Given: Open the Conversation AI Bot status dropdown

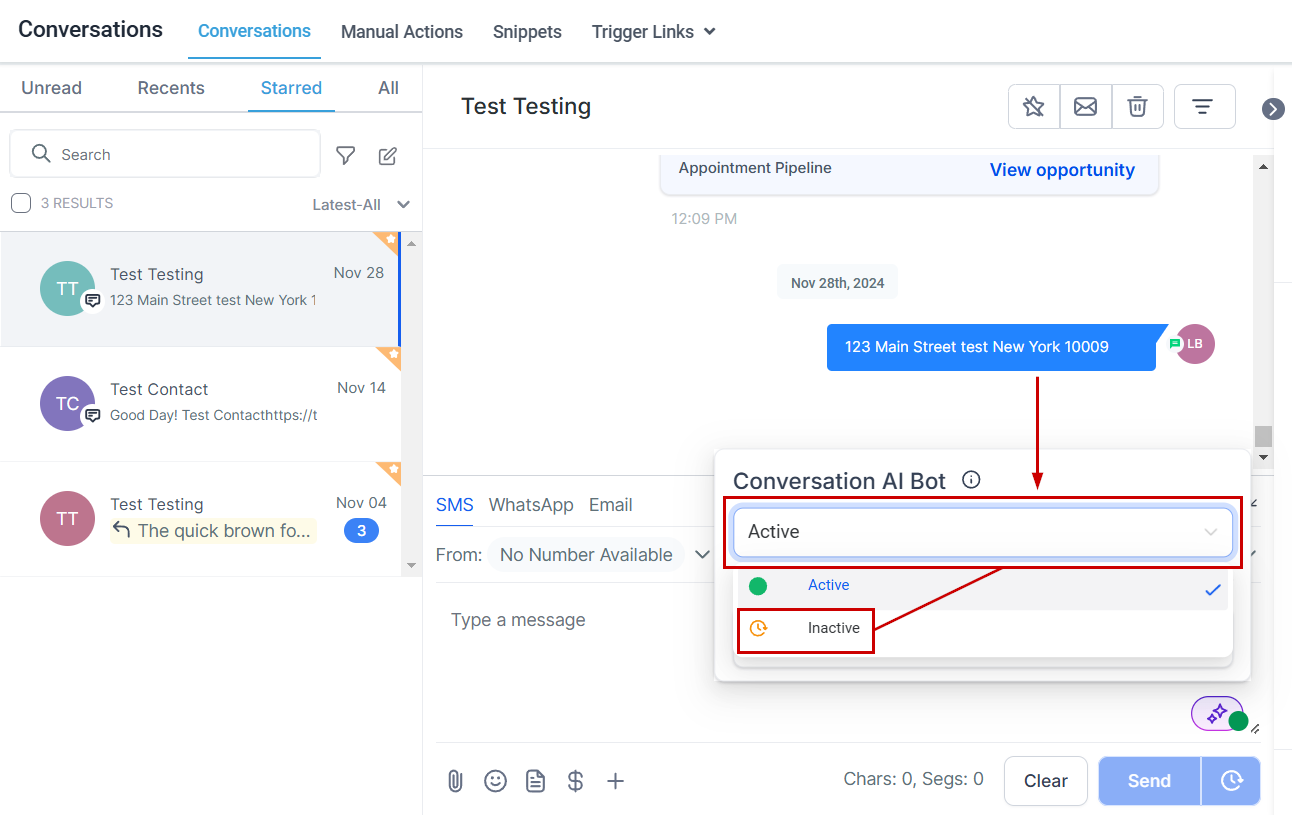Looking at the screenshot, I should pyautogui.click(x=982, y=532).
